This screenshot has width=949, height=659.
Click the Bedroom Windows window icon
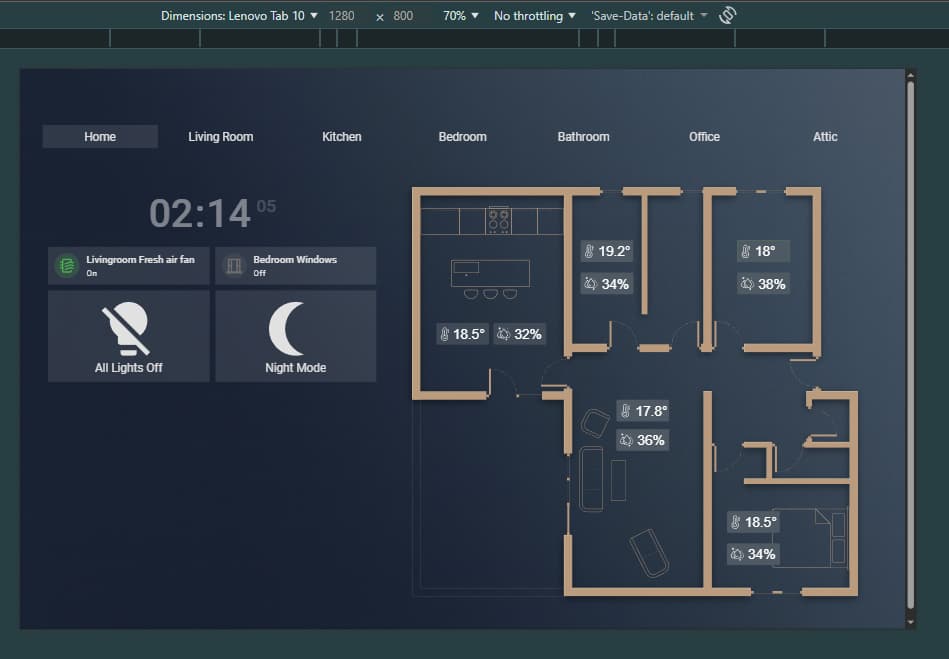point(234,266)
